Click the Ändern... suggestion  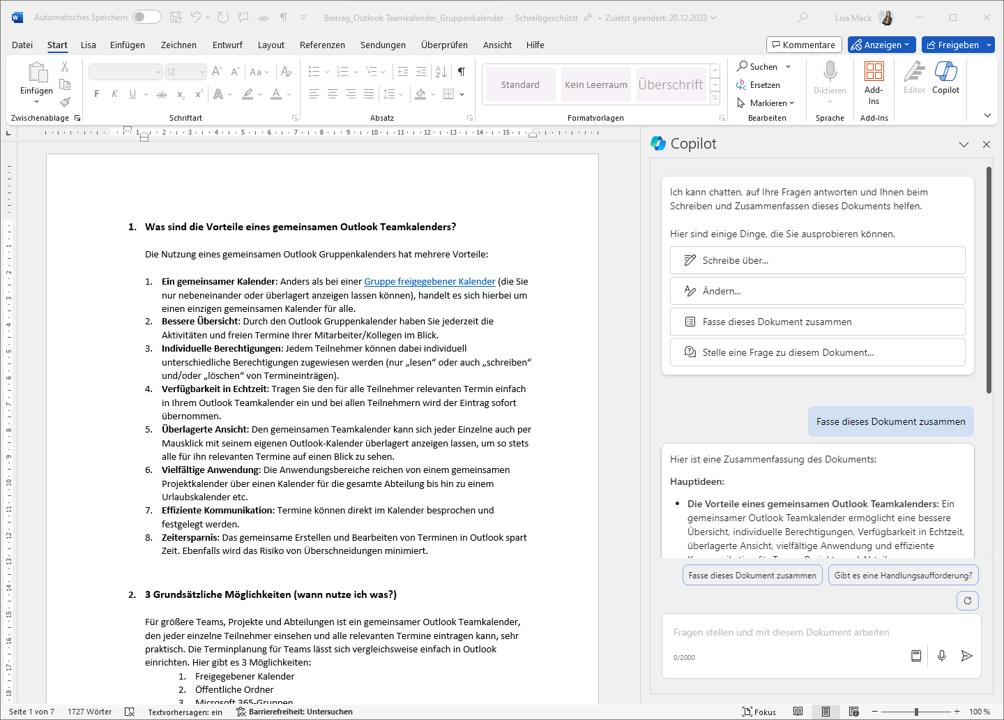[x=818, y=291]
